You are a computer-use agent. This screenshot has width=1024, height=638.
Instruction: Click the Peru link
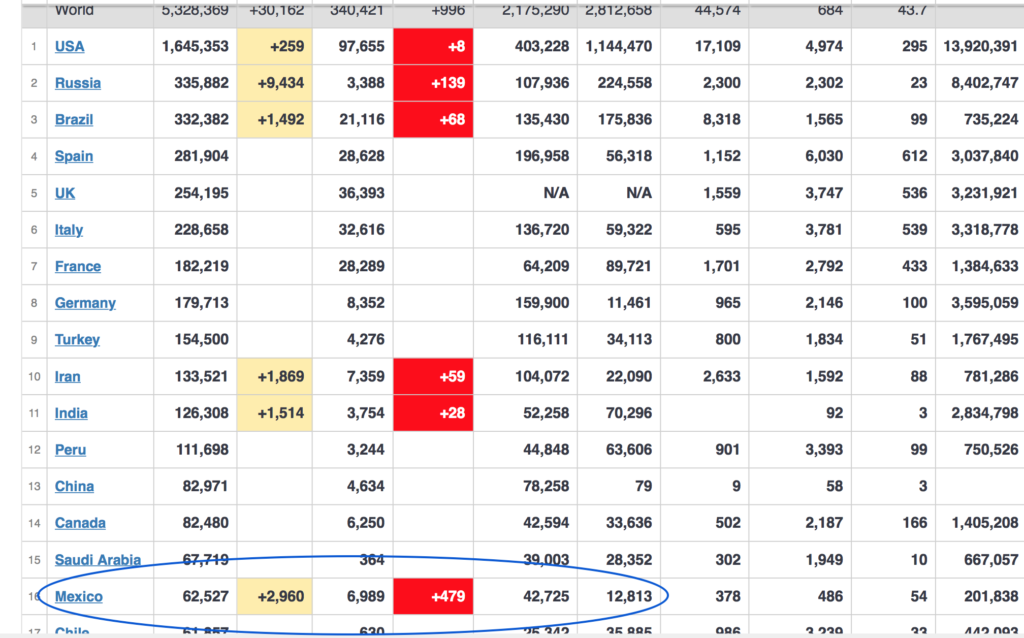pos(70,450)
